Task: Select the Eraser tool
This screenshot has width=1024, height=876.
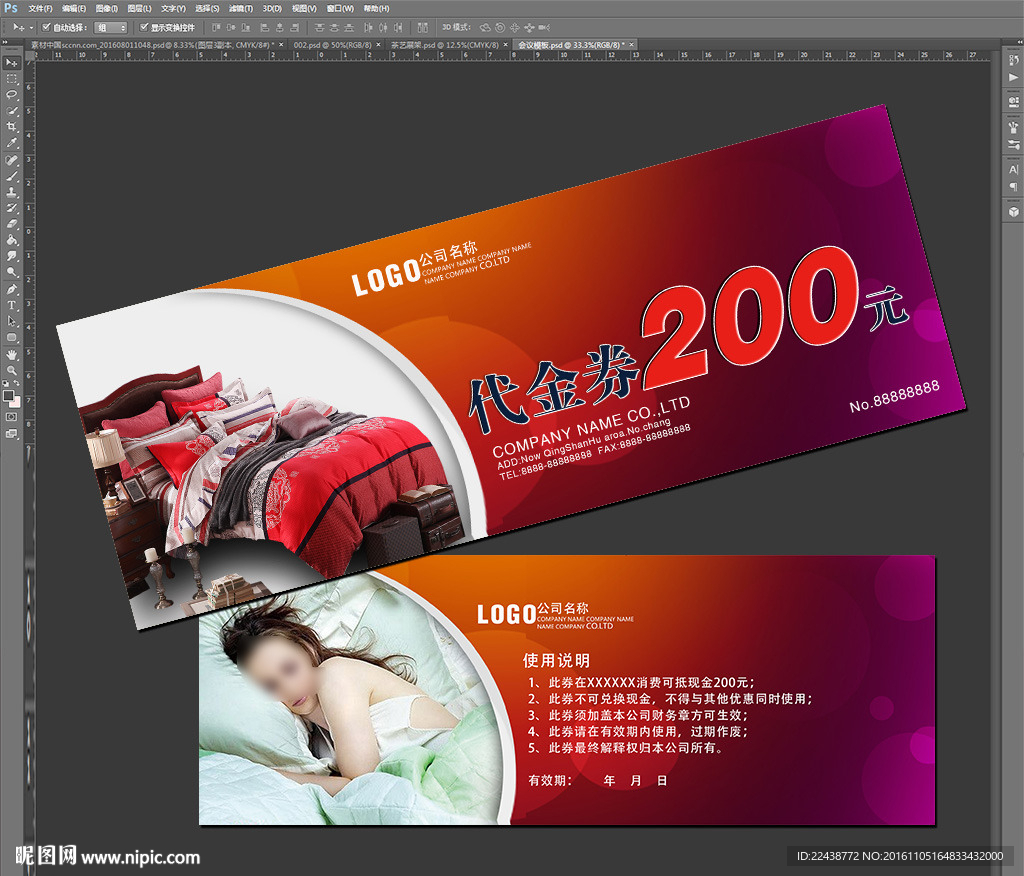Action: [x=11, y=224]
